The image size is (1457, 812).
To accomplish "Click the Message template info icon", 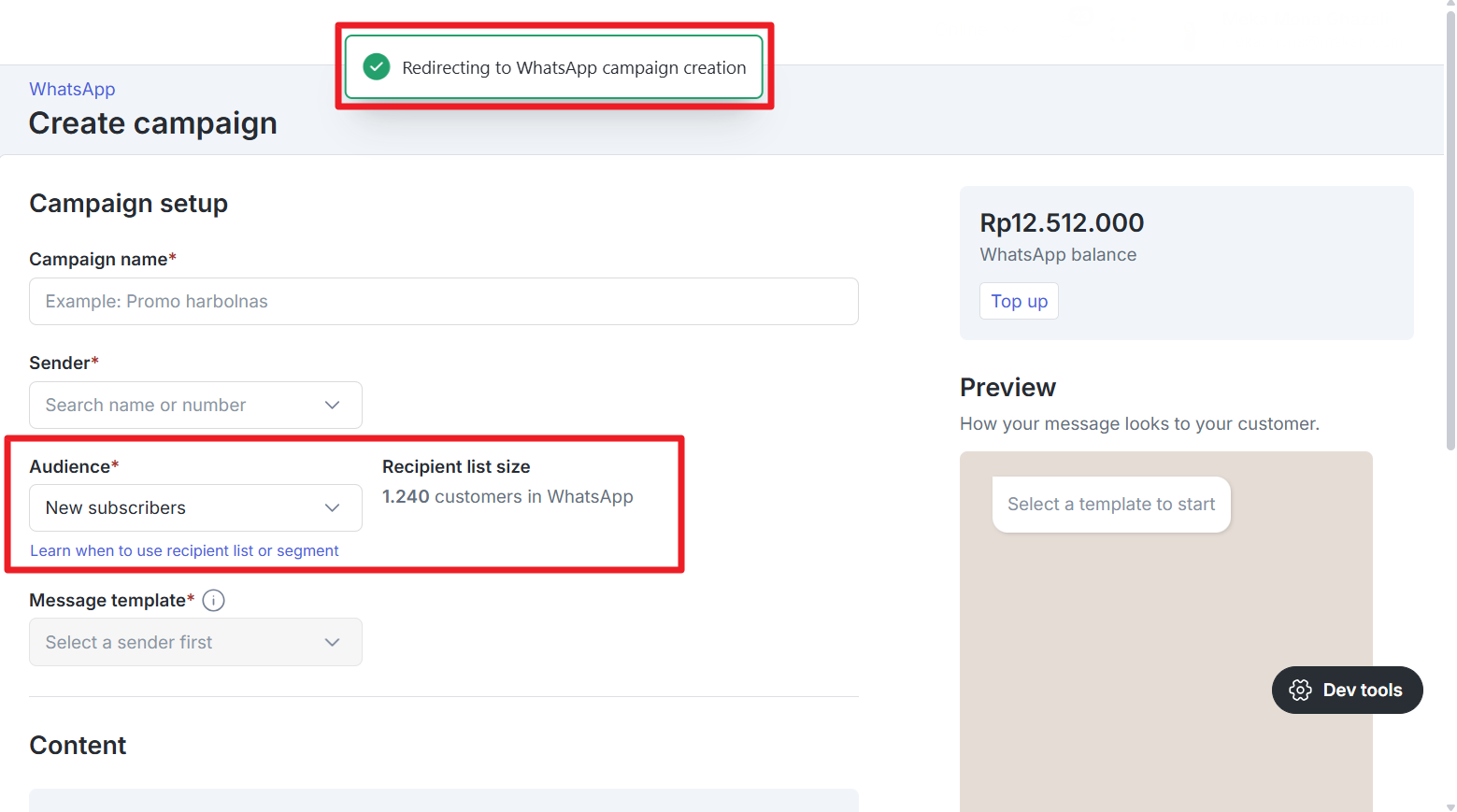I will [x=213, y=601].
